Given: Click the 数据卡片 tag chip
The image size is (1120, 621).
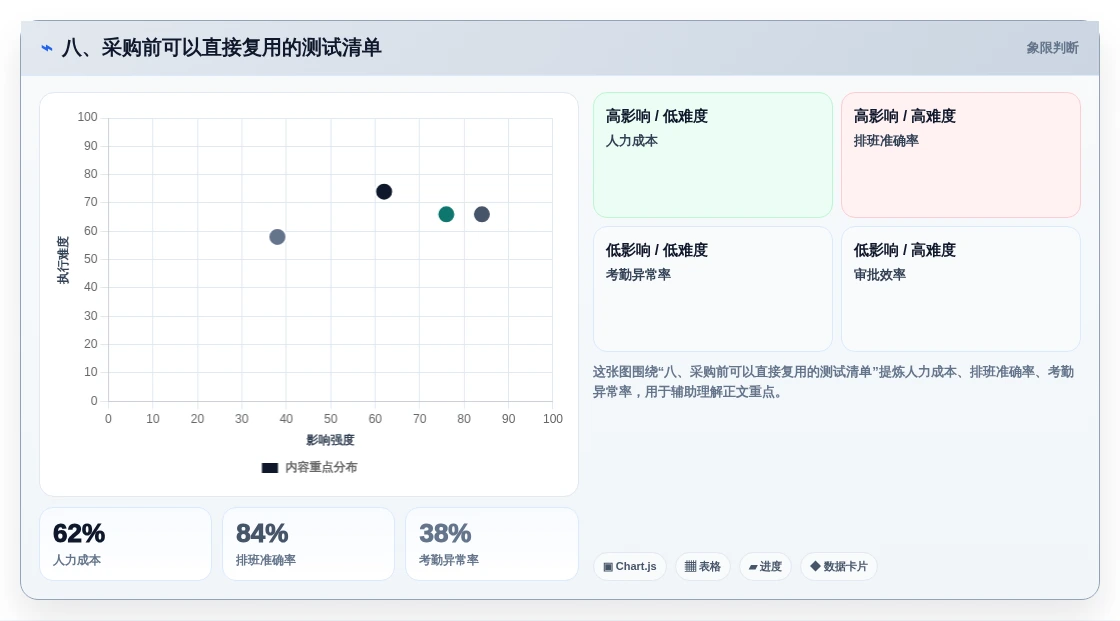Looking at the screenshot, I should tap(839, 567).
